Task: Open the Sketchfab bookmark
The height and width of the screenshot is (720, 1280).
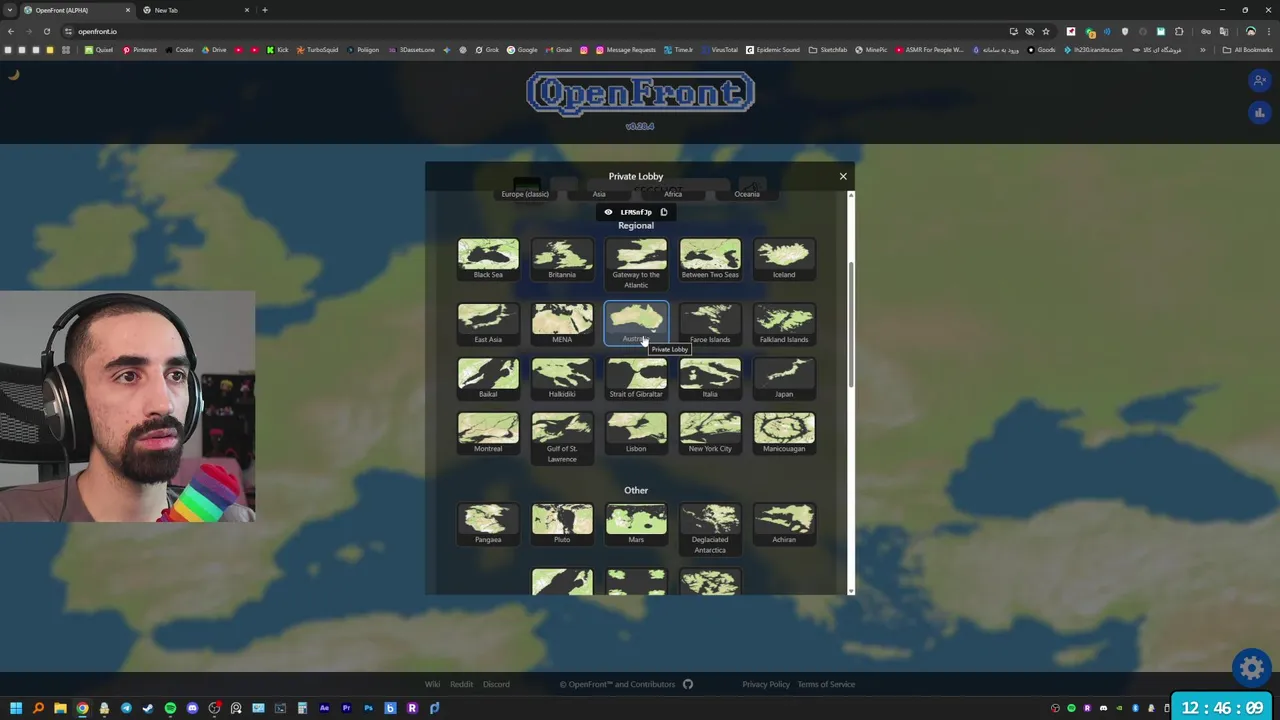Action: pyautogui.click(x=828, y=50)
